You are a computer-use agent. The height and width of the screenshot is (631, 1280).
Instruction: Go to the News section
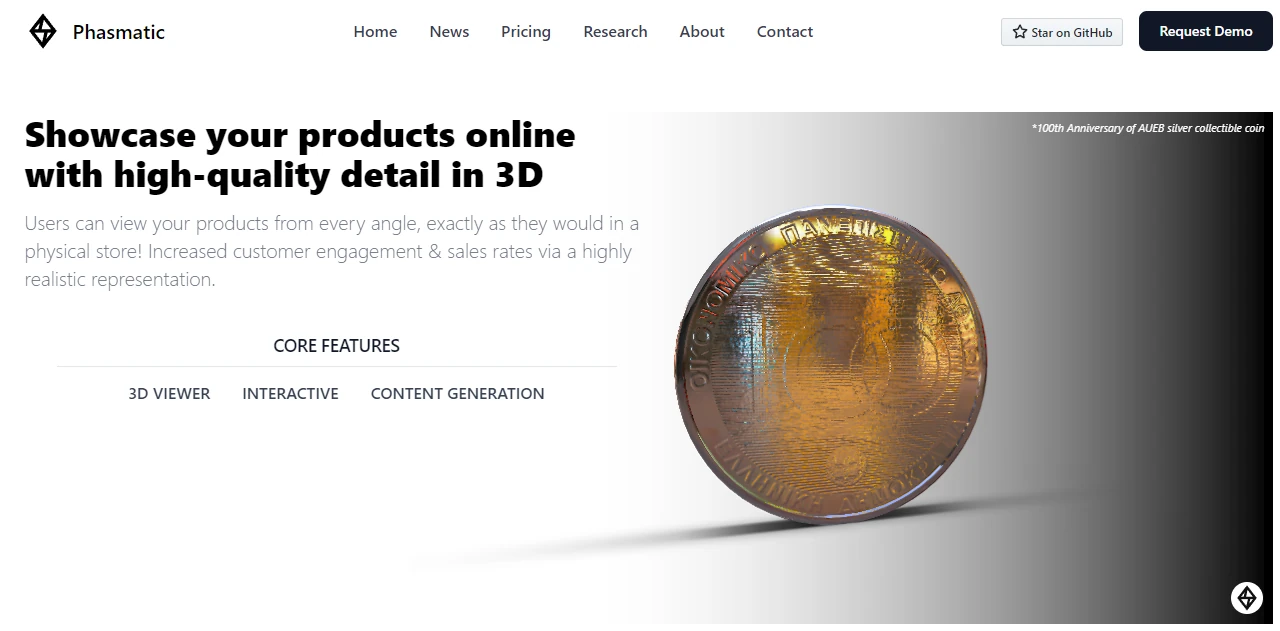tap(449, 32)
